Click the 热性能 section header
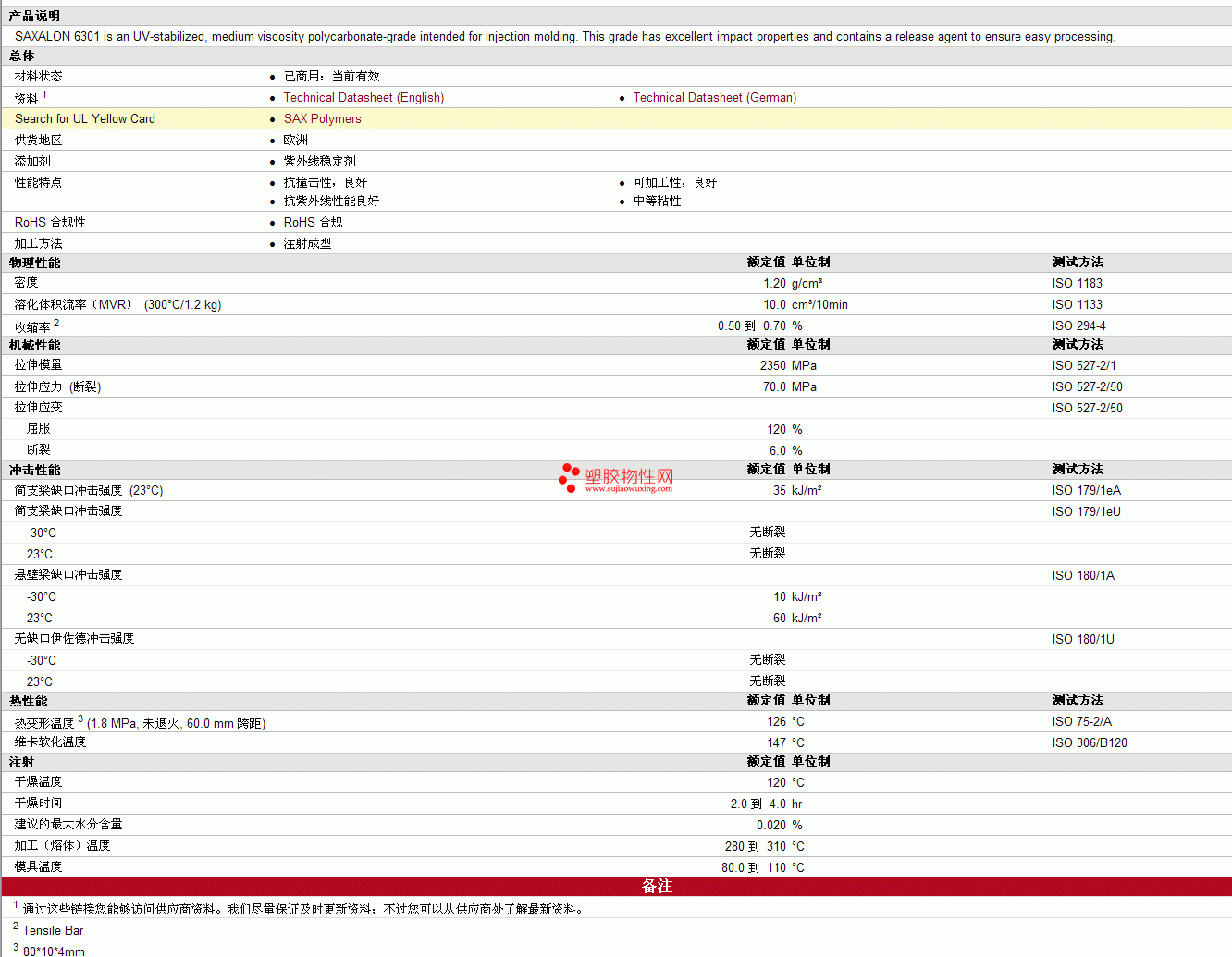The image size is (1232, 957). point(28,702)
